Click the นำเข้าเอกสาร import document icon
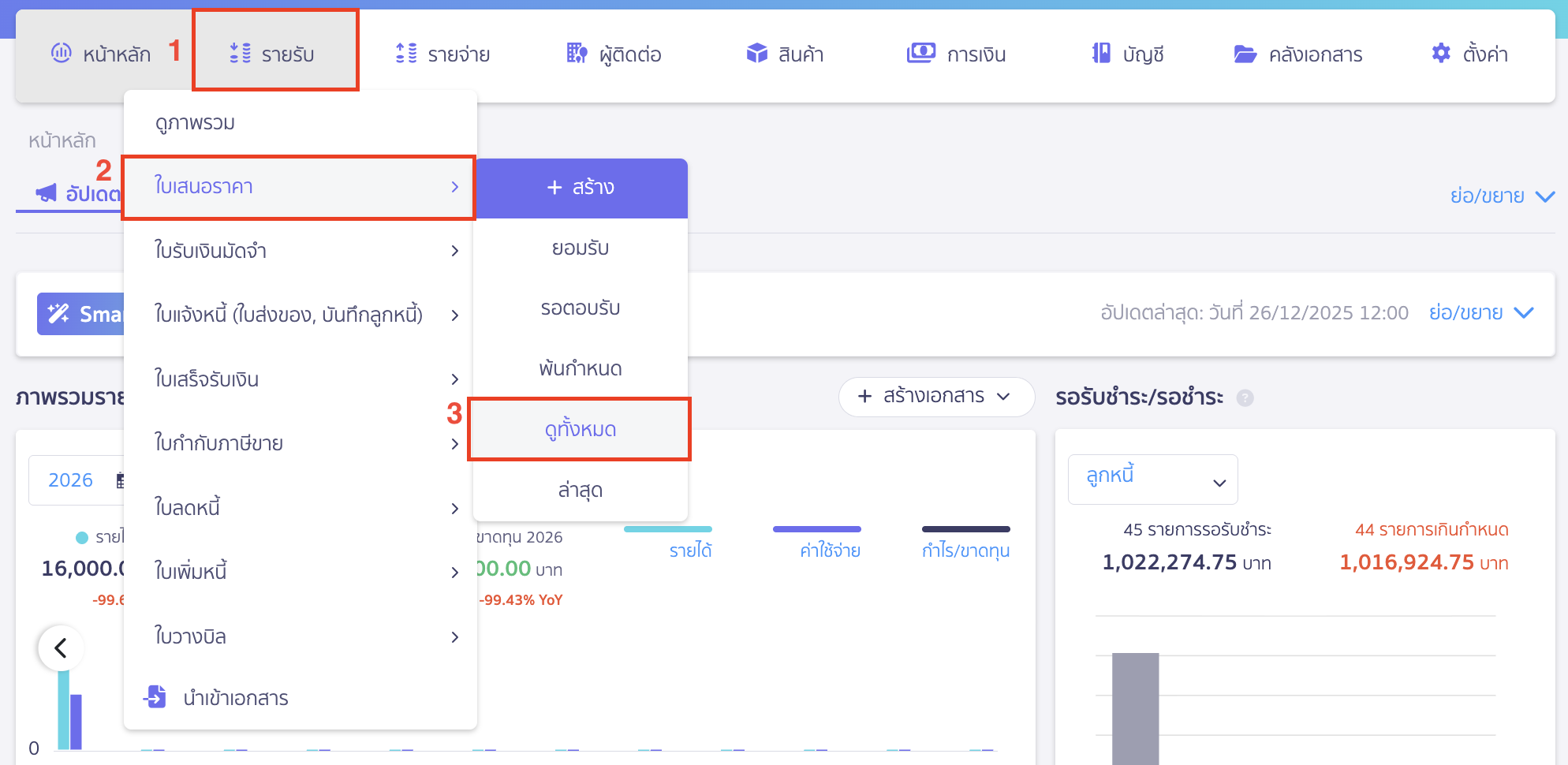1568x765 pixels. coord(155,697)
